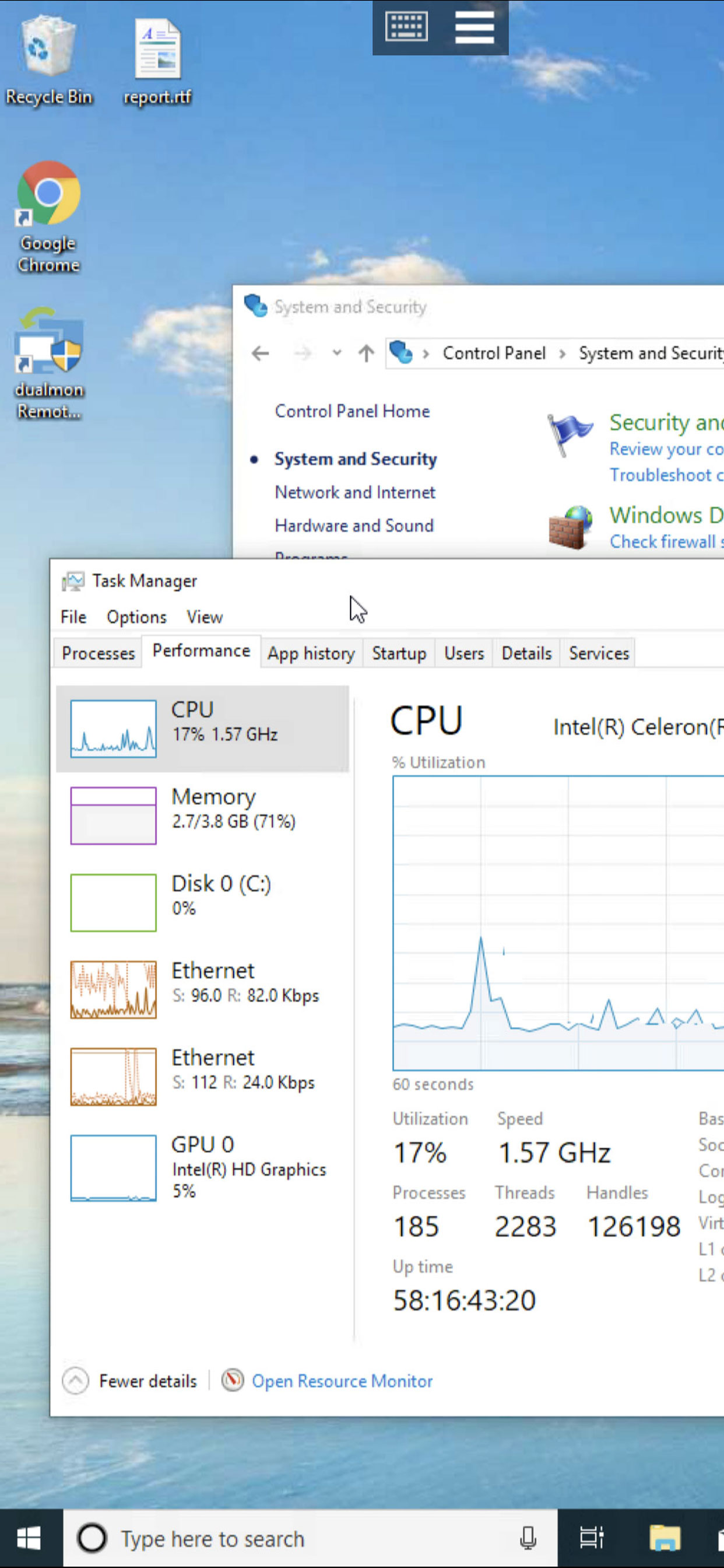
Task: Click the Speed value 1.57 GHz
Action: (554, 1153)
